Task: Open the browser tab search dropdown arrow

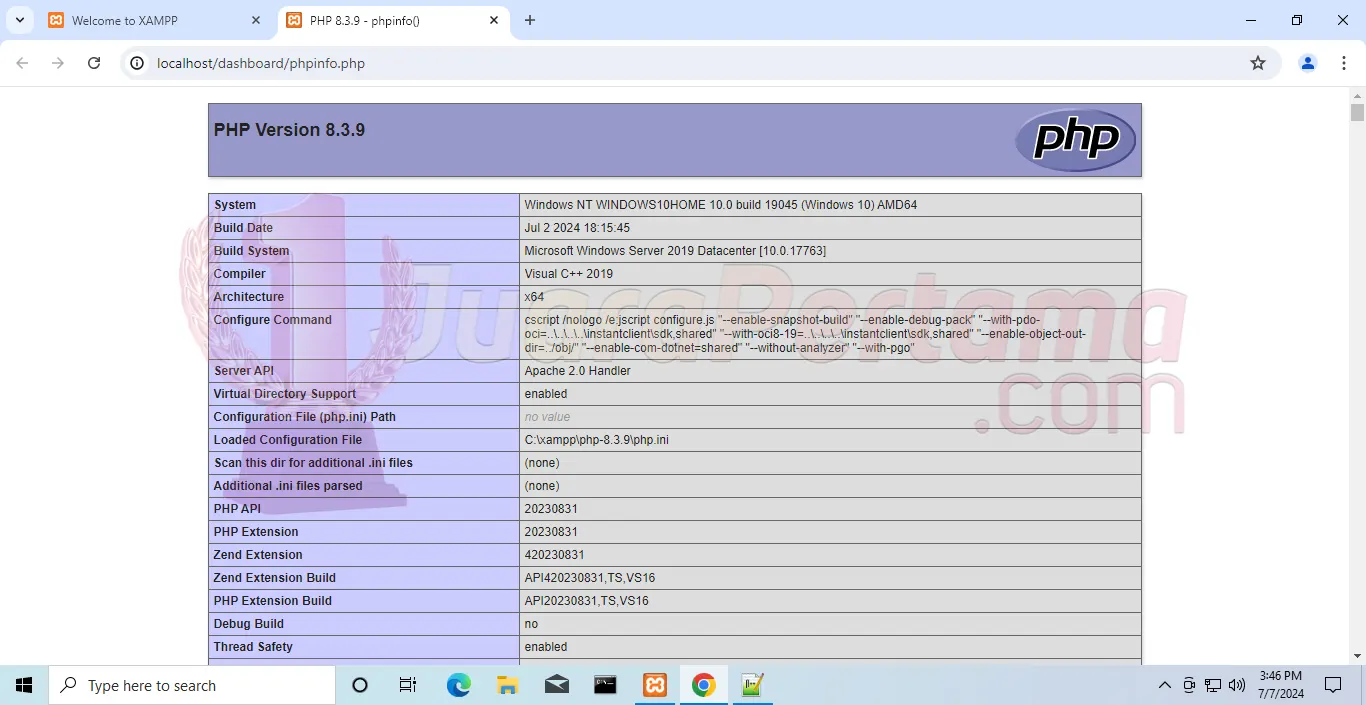Action: (19, 20)
